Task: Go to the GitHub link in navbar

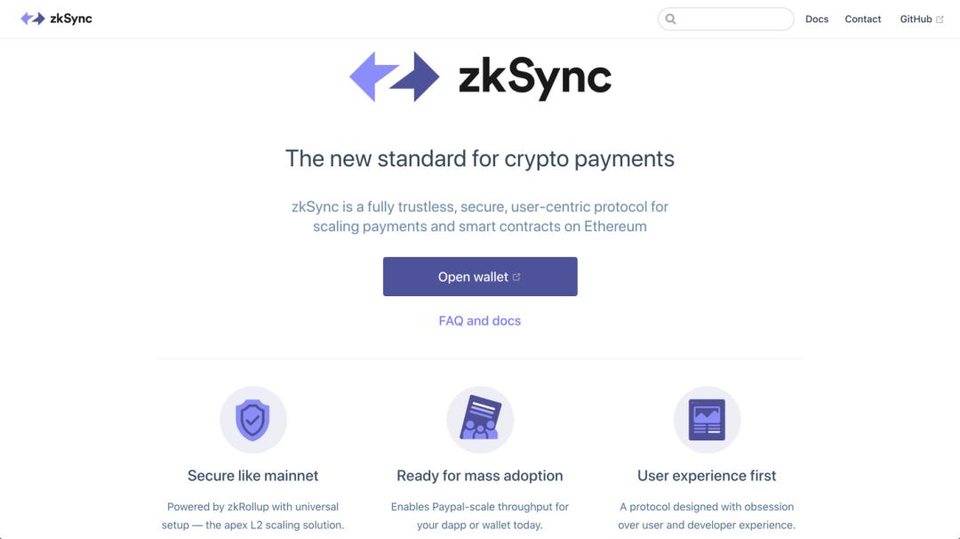Action: [x=916, y=19]
